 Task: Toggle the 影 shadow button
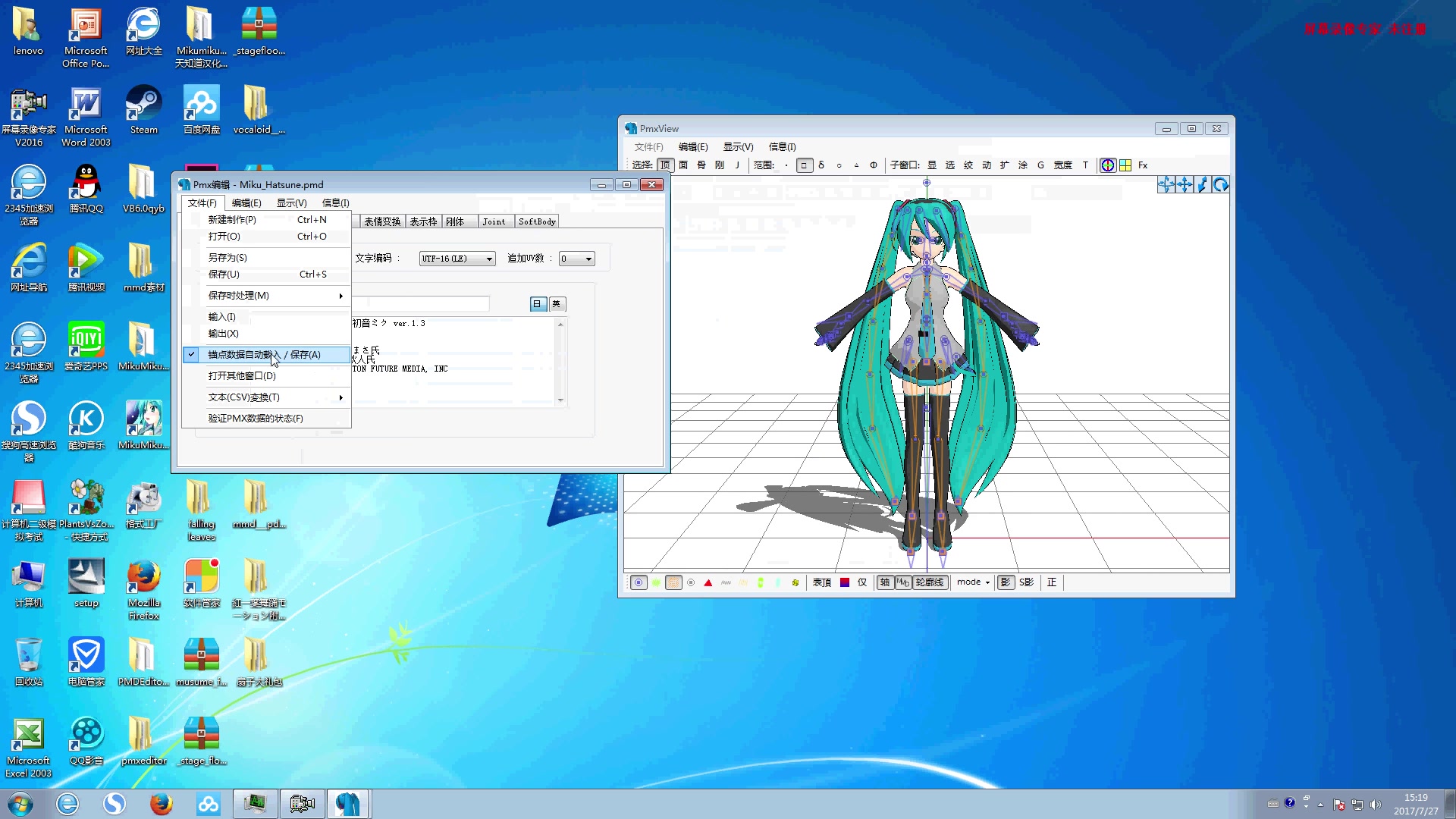click(1005, 582)
